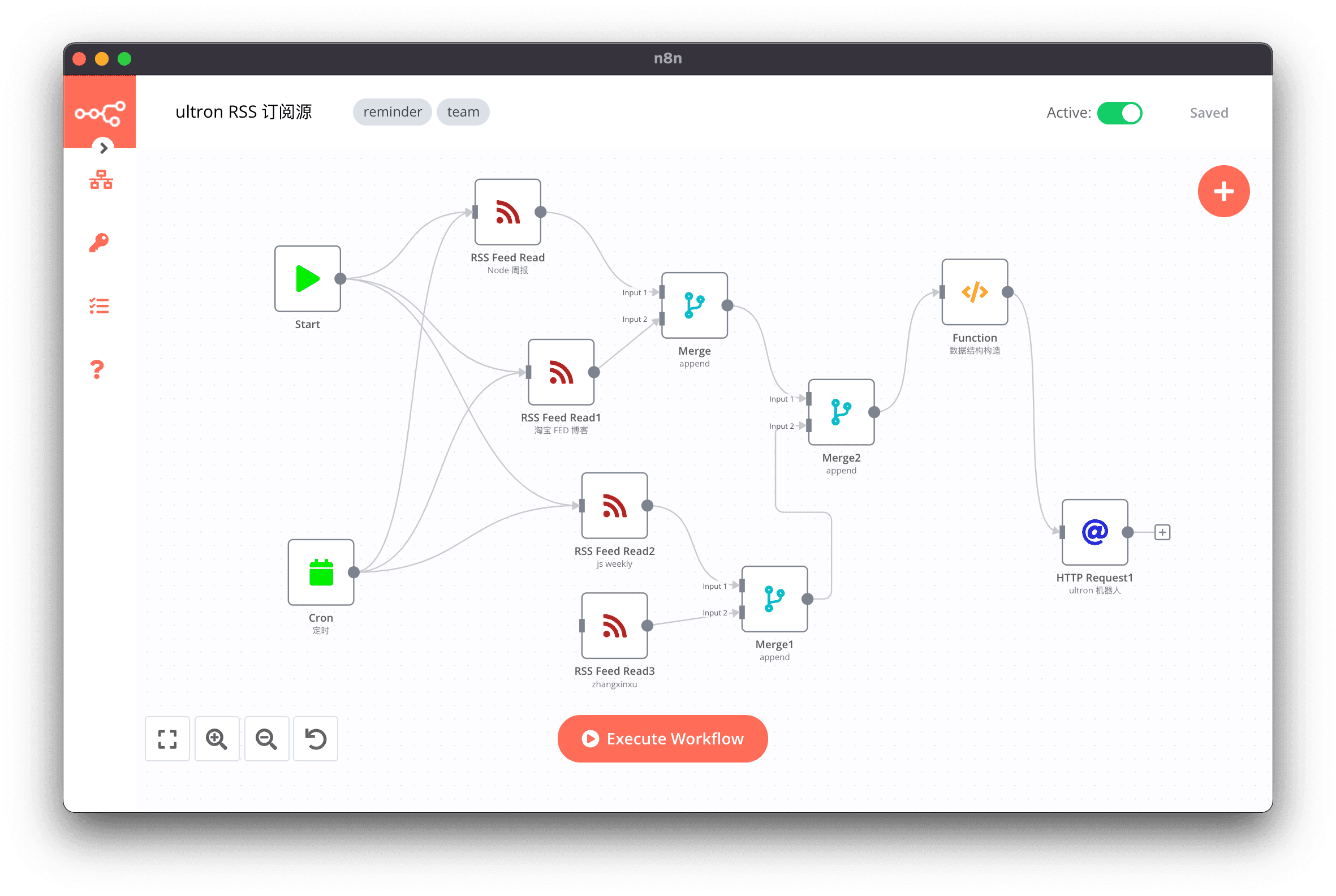Select Function 数据结构构造 node
Viewport: 1336px width, 896px height.
975,292
